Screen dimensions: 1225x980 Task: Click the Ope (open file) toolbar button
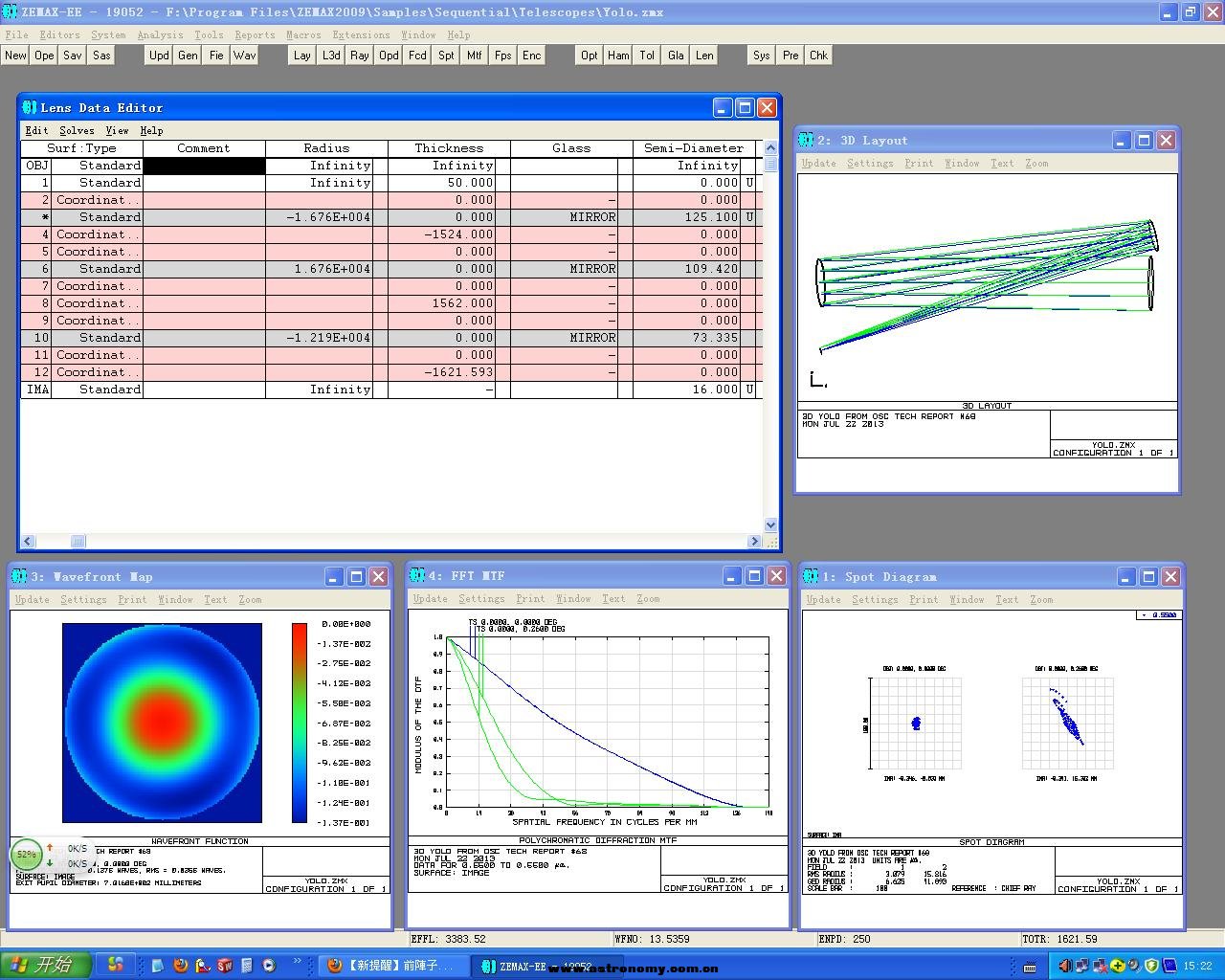[x=44, y=56]
